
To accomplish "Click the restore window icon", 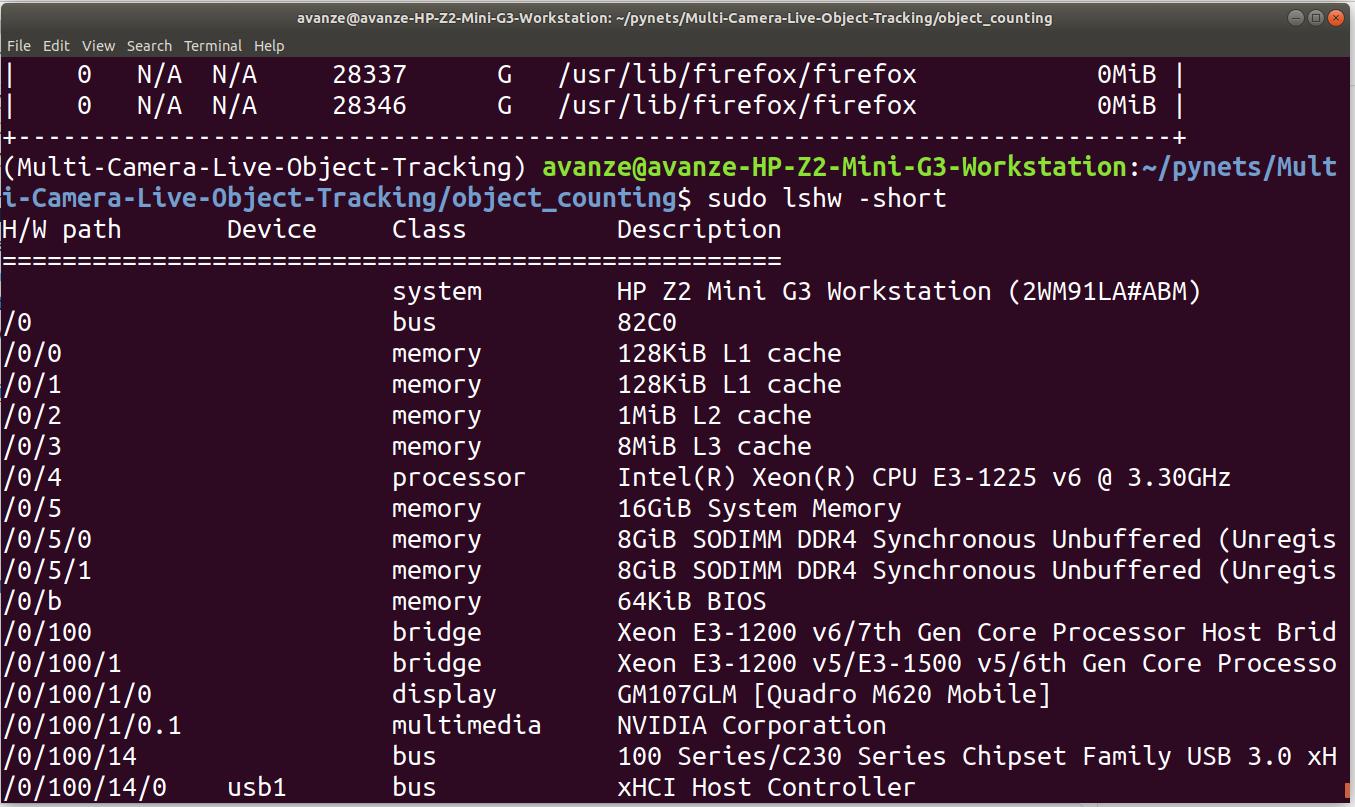I will point(1317,17).
